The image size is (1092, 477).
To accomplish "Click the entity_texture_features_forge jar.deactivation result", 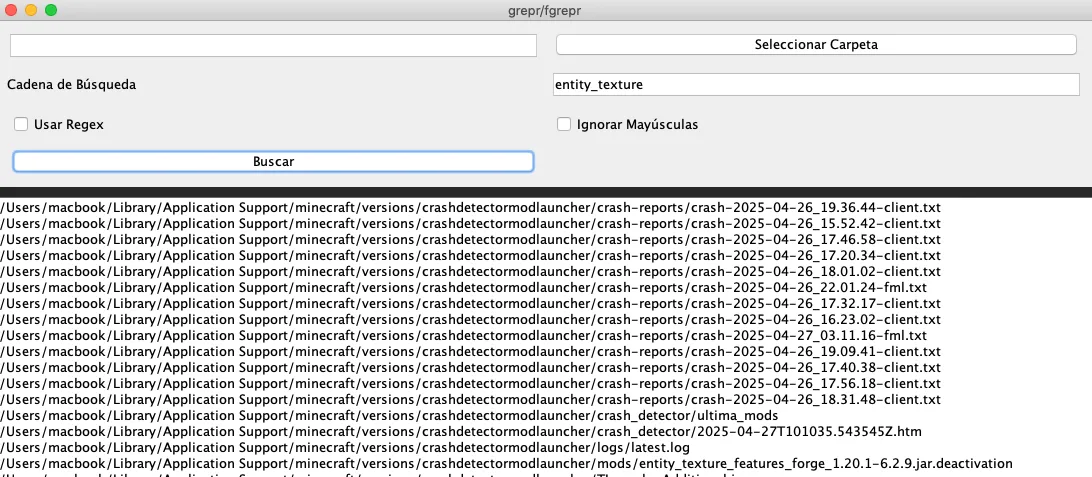I will (506, 463).
